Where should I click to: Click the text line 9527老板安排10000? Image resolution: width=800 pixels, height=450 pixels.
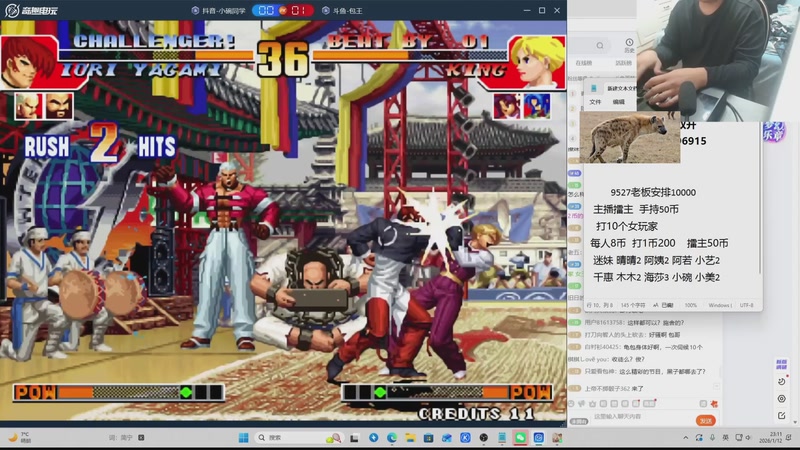pos(653,192)
